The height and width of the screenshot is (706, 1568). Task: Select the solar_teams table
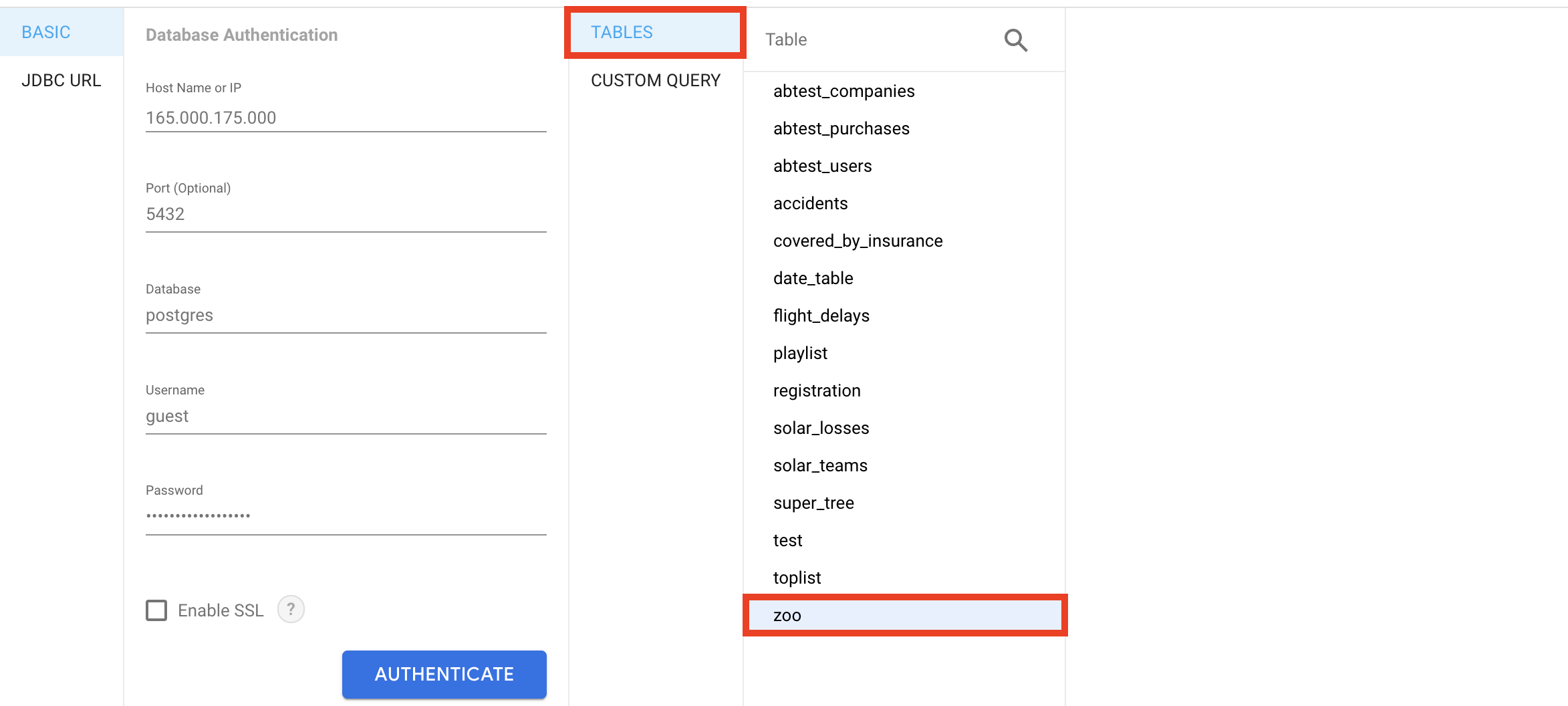coord(820,465)
